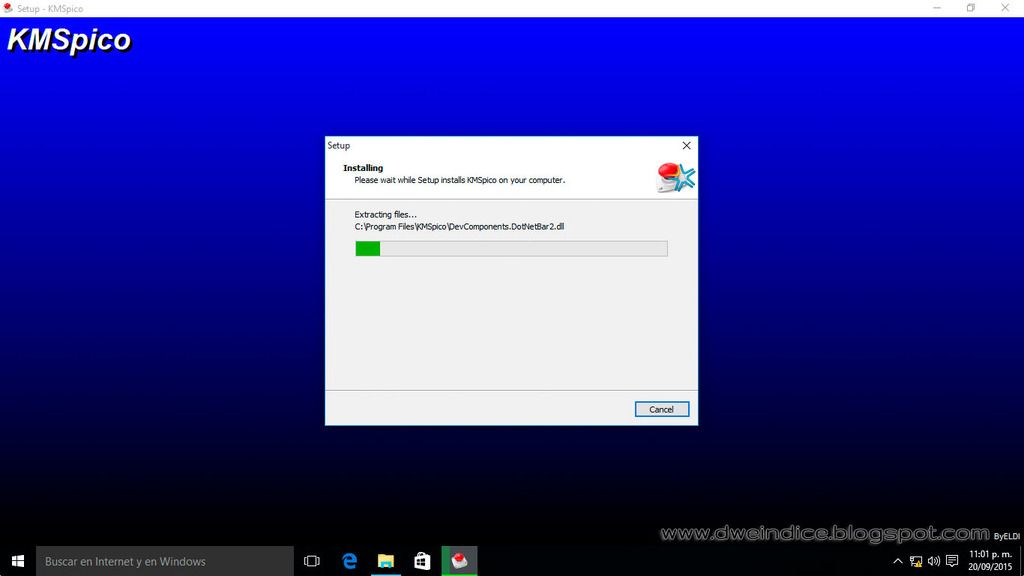Click the small icon in window title bar
This screenshot has height=576, width=1024.
click(8, 8)
